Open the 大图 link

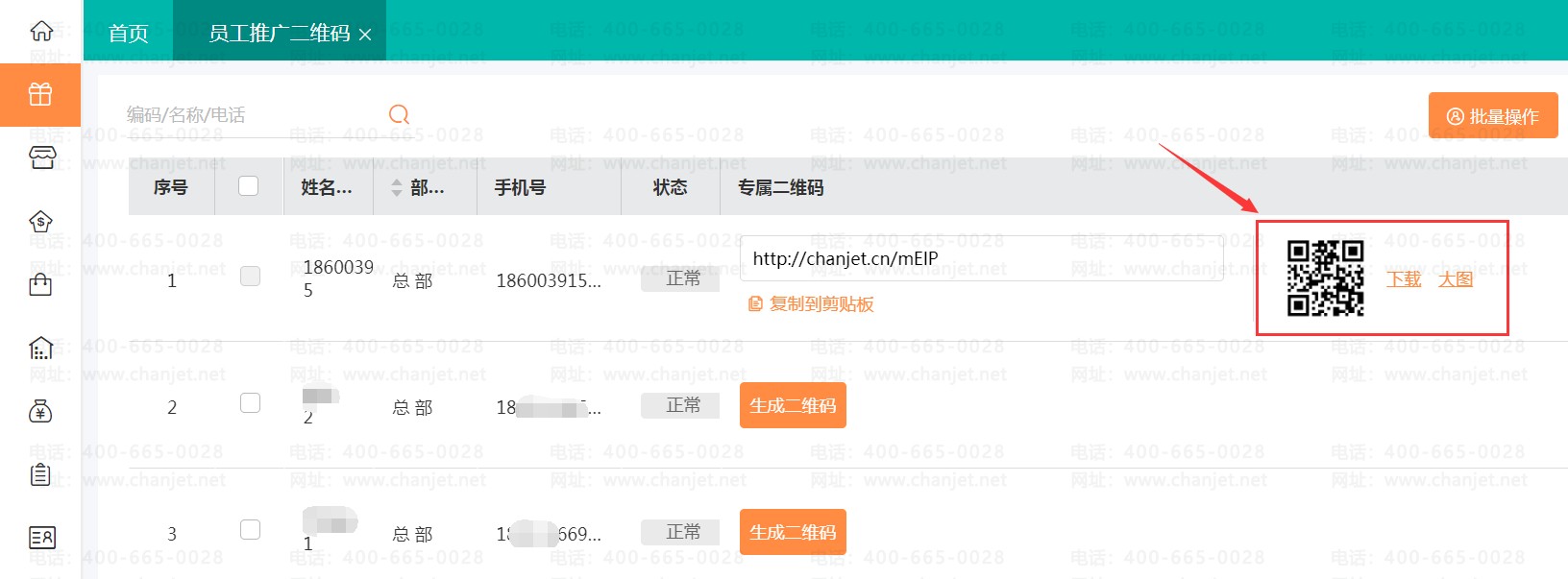(1456, 279)
